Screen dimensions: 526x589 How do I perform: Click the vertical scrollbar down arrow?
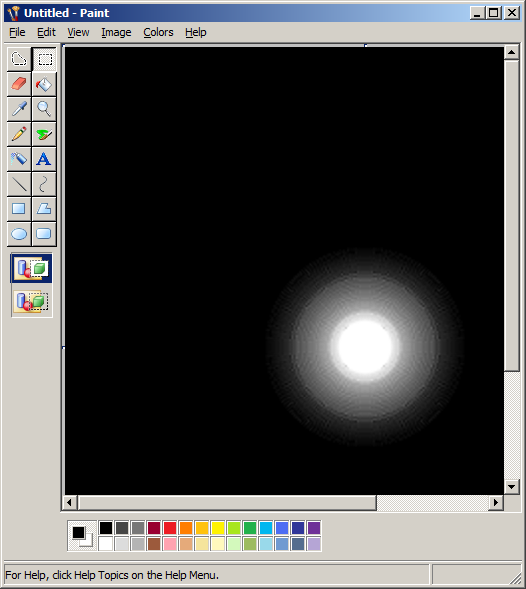click(511, 487)
